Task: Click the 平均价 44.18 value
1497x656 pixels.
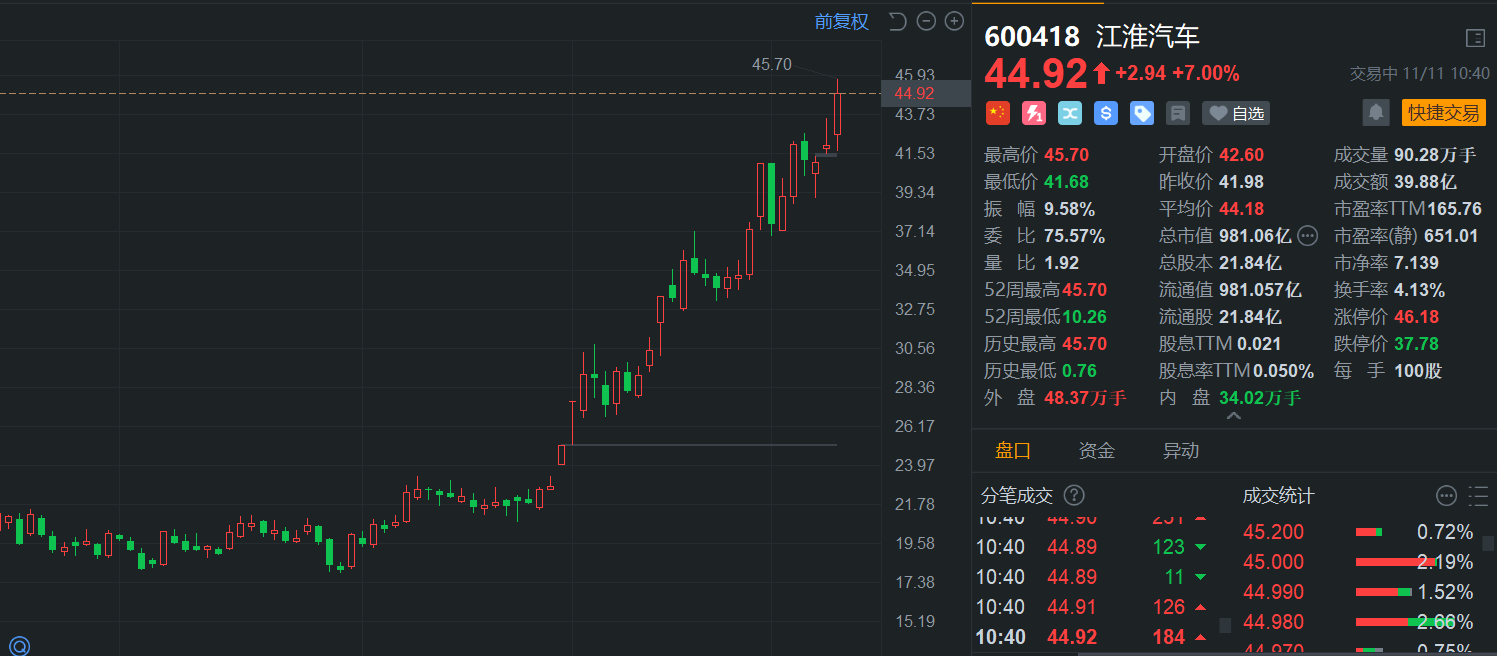Action: coord(1241,209)
